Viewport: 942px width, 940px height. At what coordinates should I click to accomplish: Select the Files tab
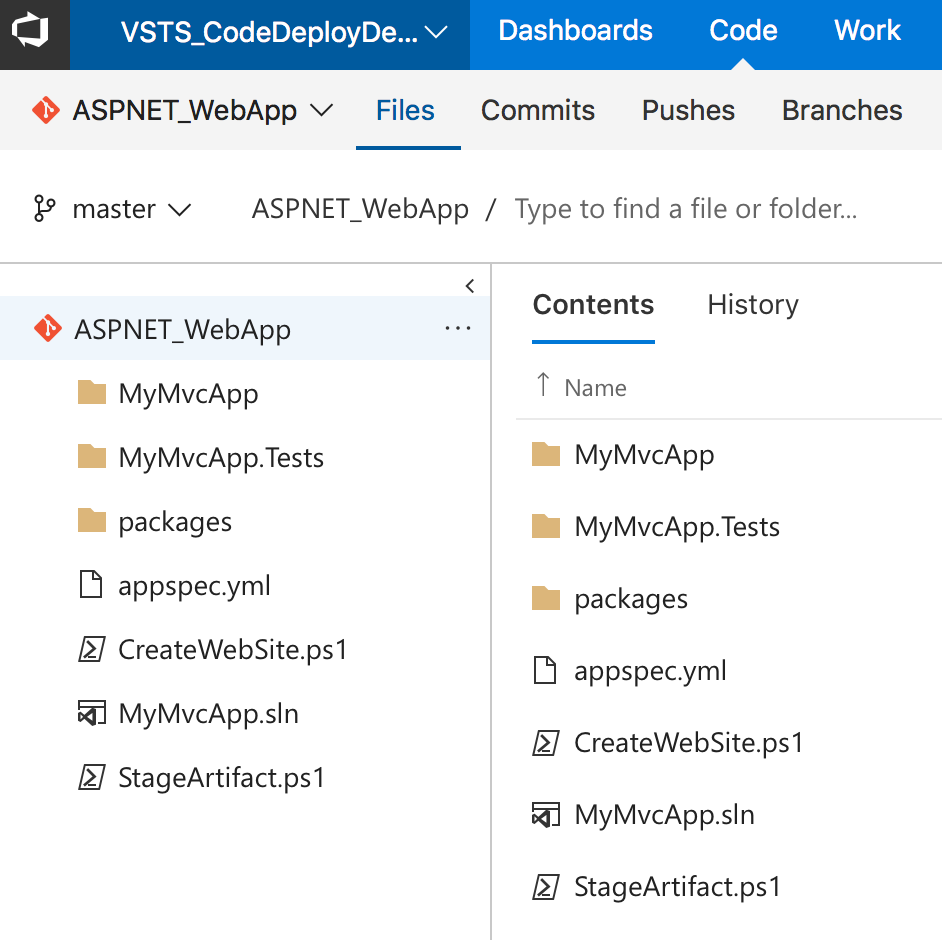point(405,111)
